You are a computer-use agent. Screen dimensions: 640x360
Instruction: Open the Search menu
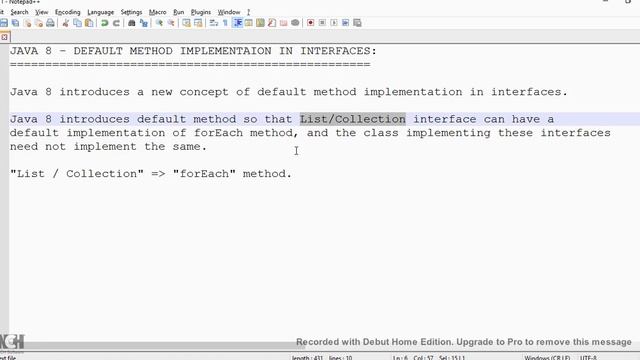pyautogui.click(x=19, y=12)
